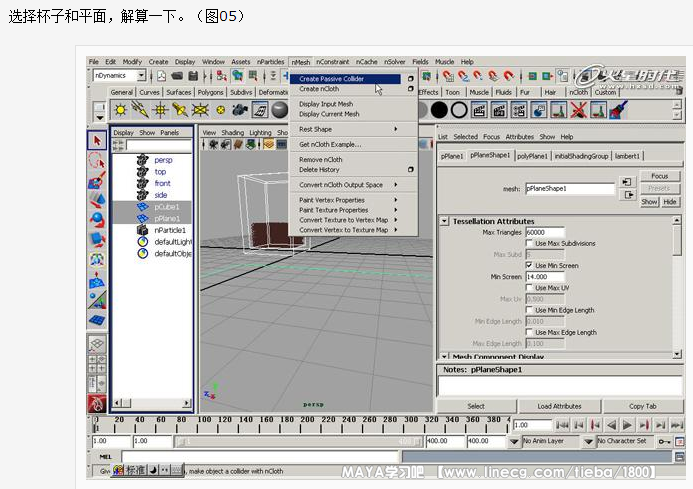Screen dimensions: 693x489
Task: Enable Use Max UV checkbox
Action: pyautogui.click(x=528, y=288)
